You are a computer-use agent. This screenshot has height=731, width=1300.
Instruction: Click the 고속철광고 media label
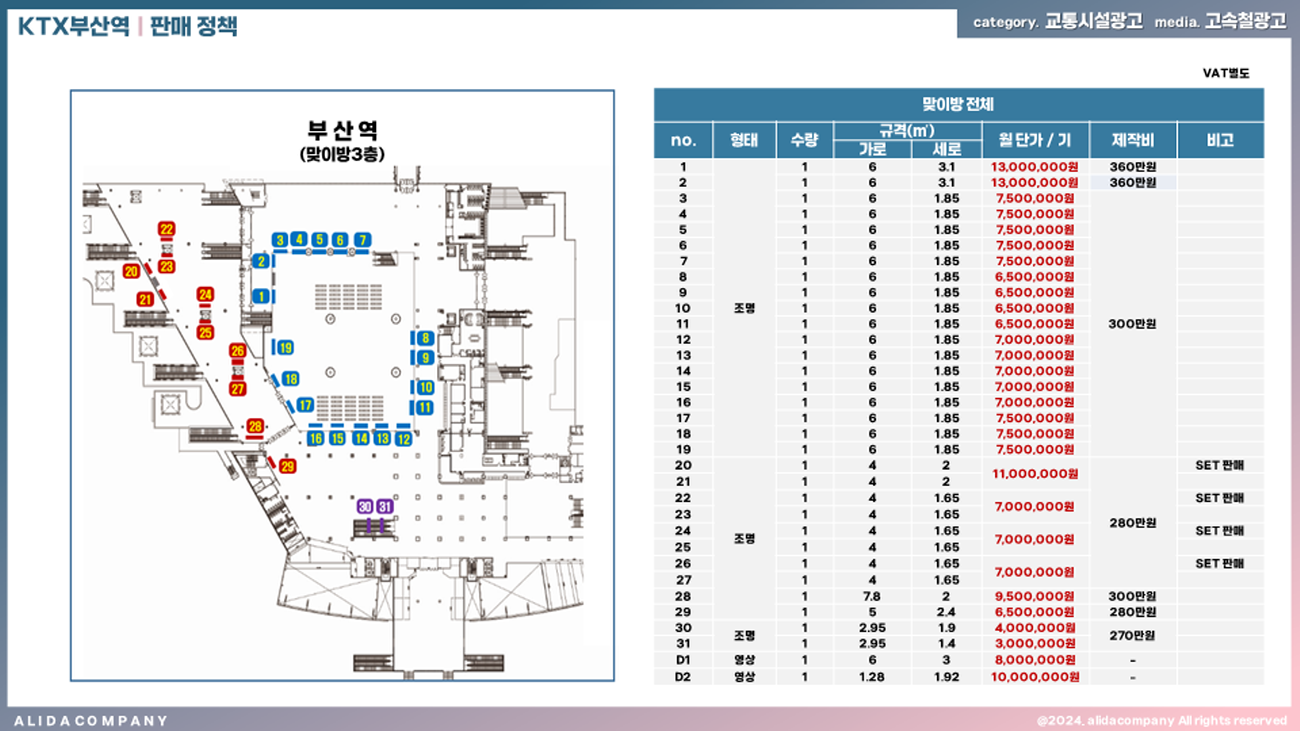click(x=1245, y=22)
